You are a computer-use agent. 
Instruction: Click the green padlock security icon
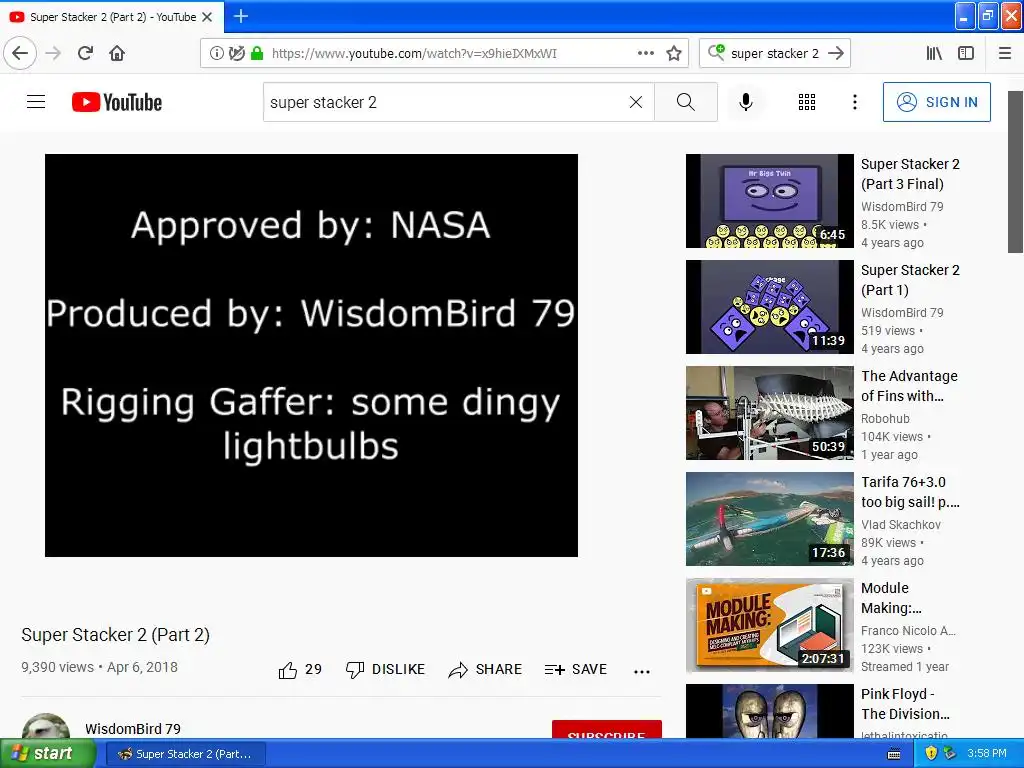pyautogui.click(x=257, y=53)
